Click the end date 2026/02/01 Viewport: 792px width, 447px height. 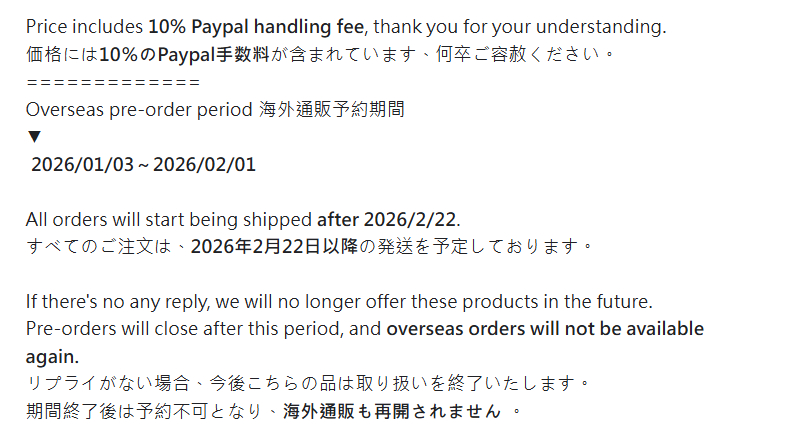(x=204, y=164)
